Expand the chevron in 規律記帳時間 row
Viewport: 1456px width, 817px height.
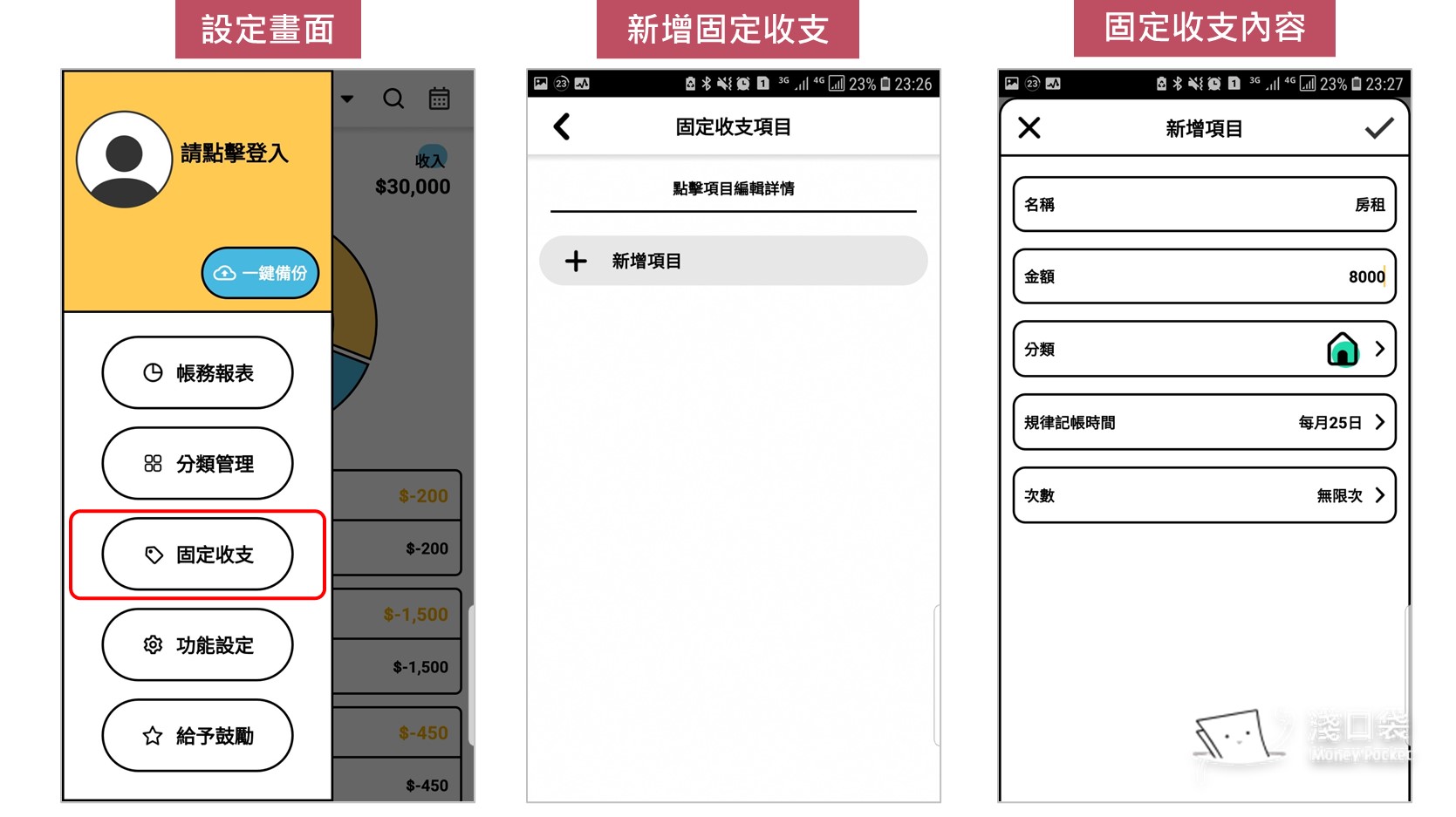point(1380,422)
